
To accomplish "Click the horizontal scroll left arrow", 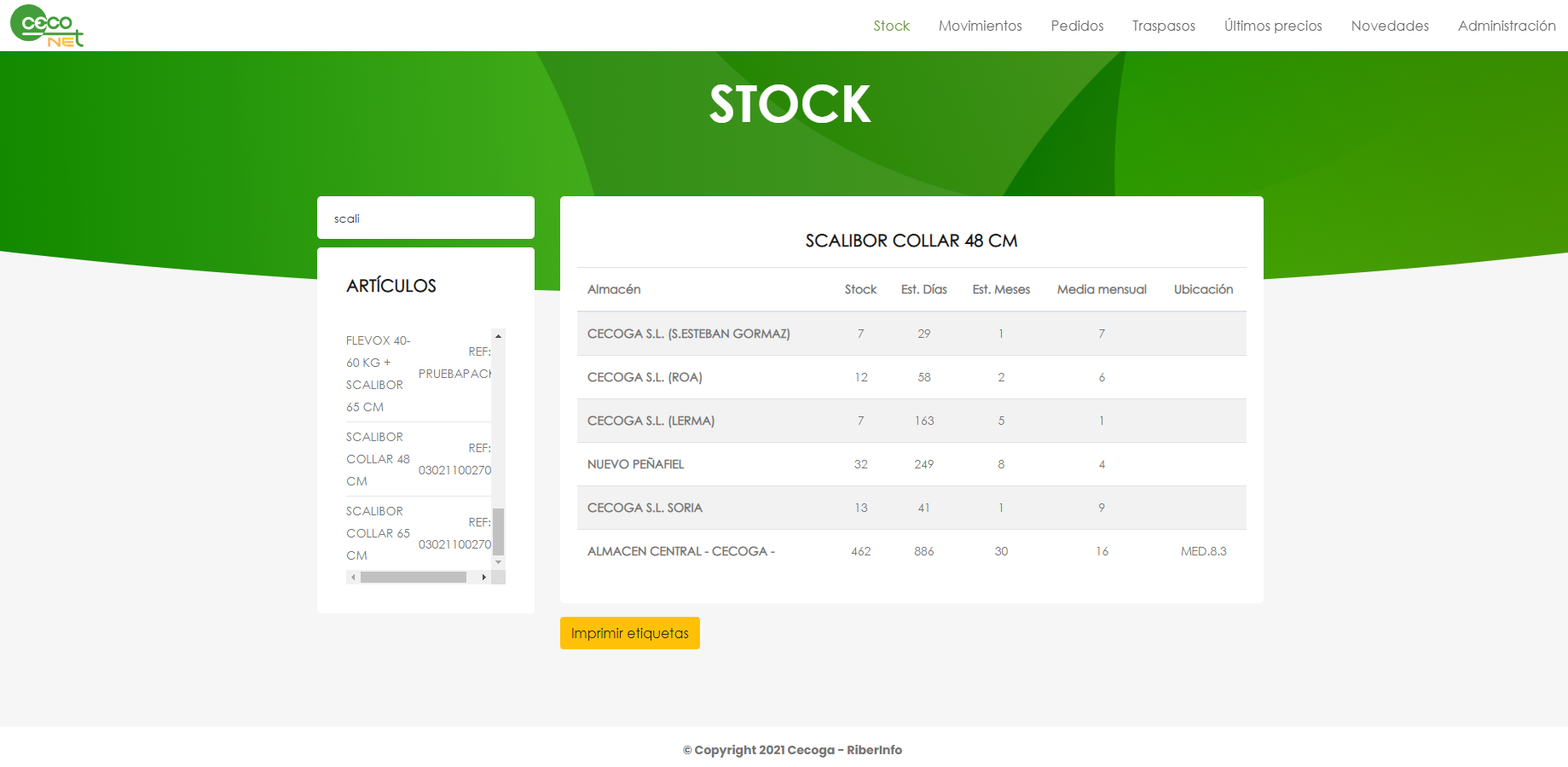I will 353,578.
